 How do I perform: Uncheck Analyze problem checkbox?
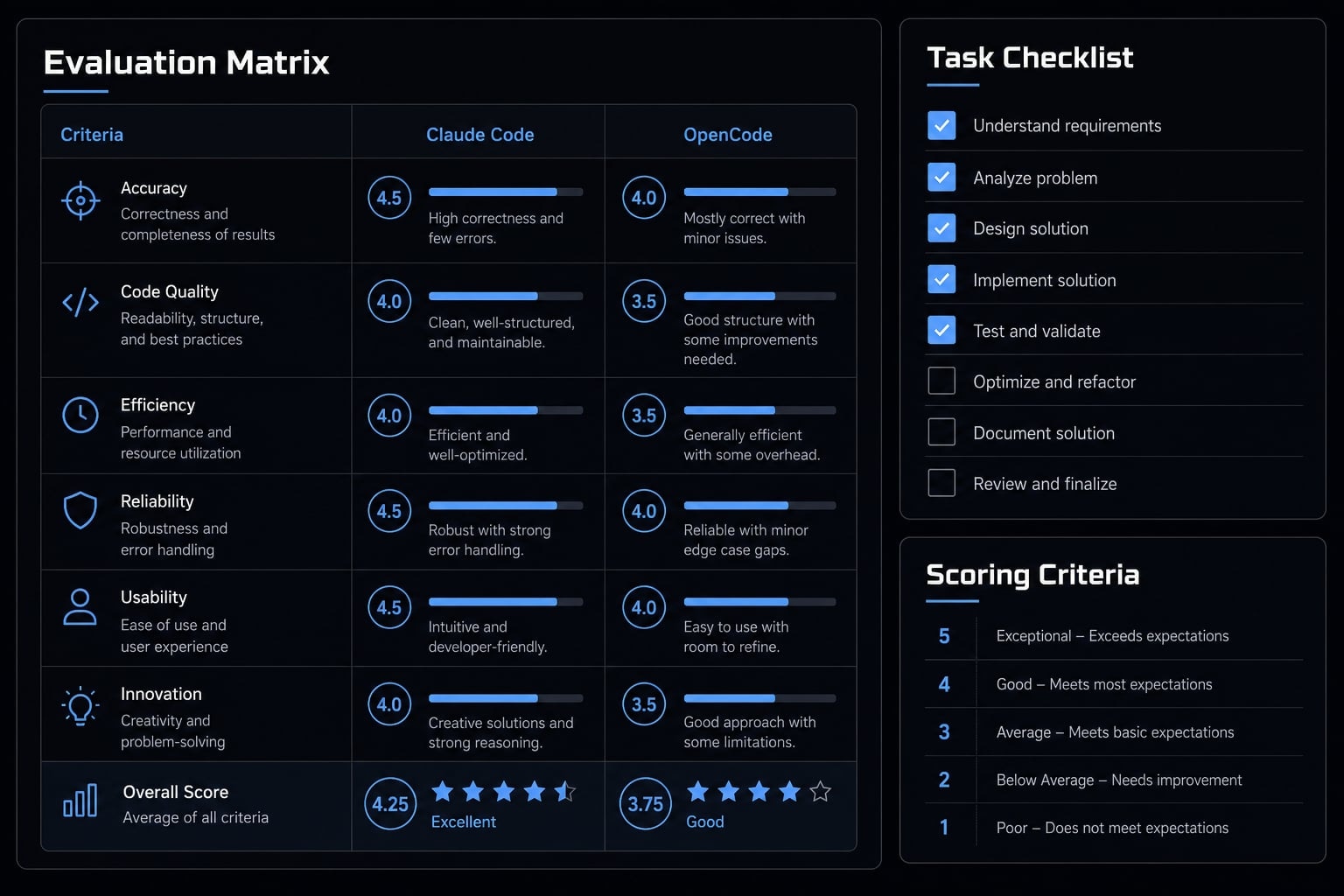click(x=941, y=178)
